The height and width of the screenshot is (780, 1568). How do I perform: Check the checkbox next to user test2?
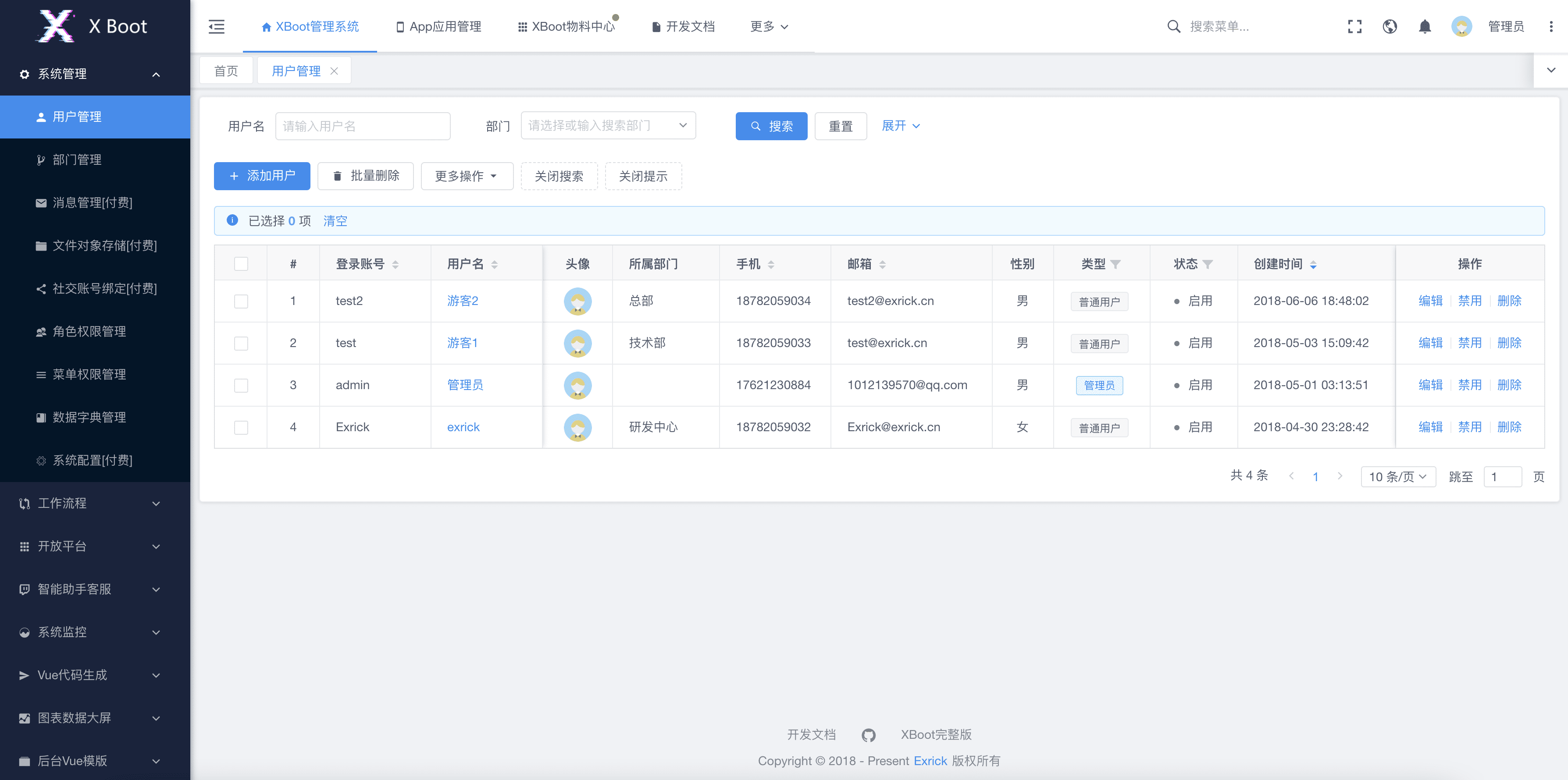click(x=241, y=301)
